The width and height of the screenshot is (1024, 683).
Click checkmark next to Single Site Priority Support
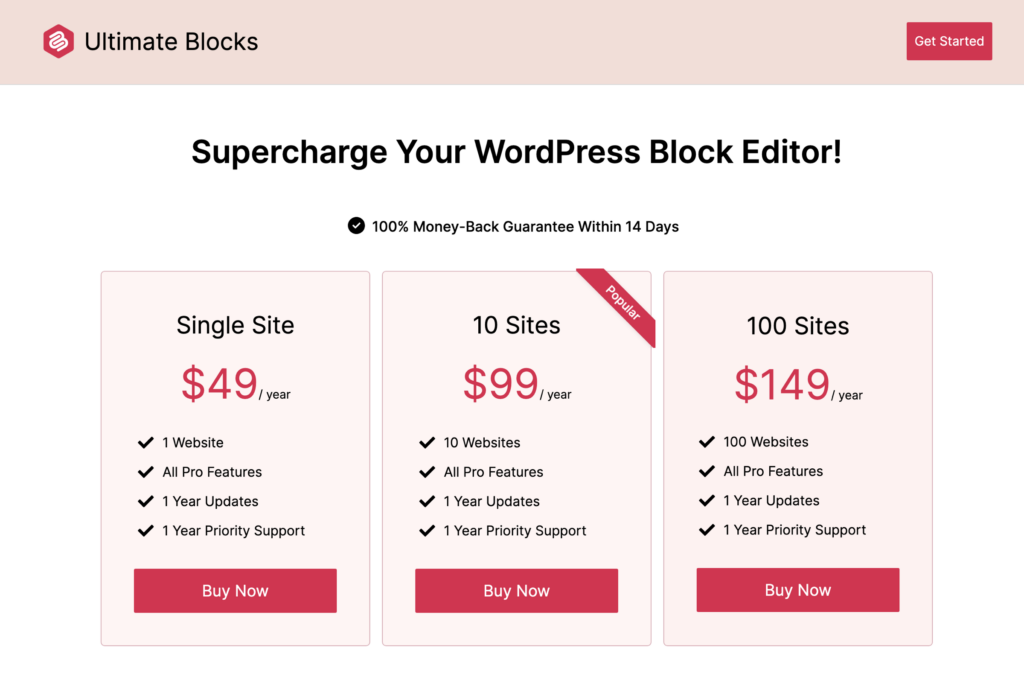pos(146,531)
